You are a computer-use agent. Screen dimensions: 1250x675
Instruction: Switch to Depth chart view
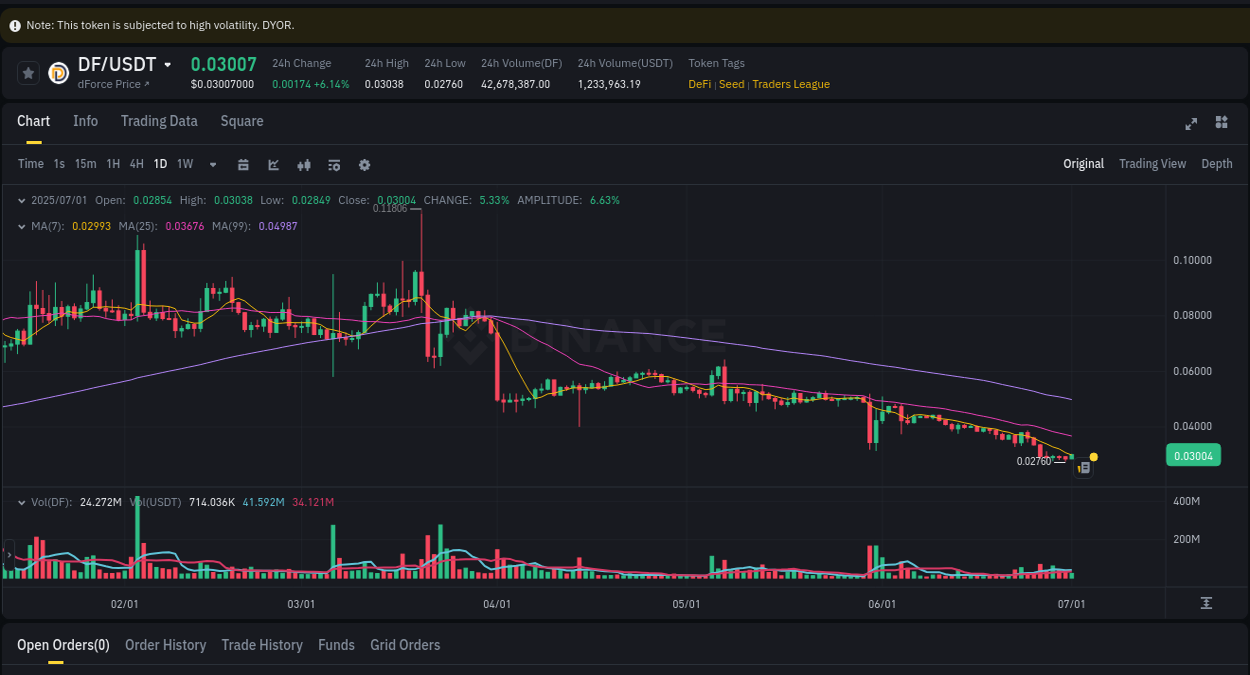tap(1216, 163)
